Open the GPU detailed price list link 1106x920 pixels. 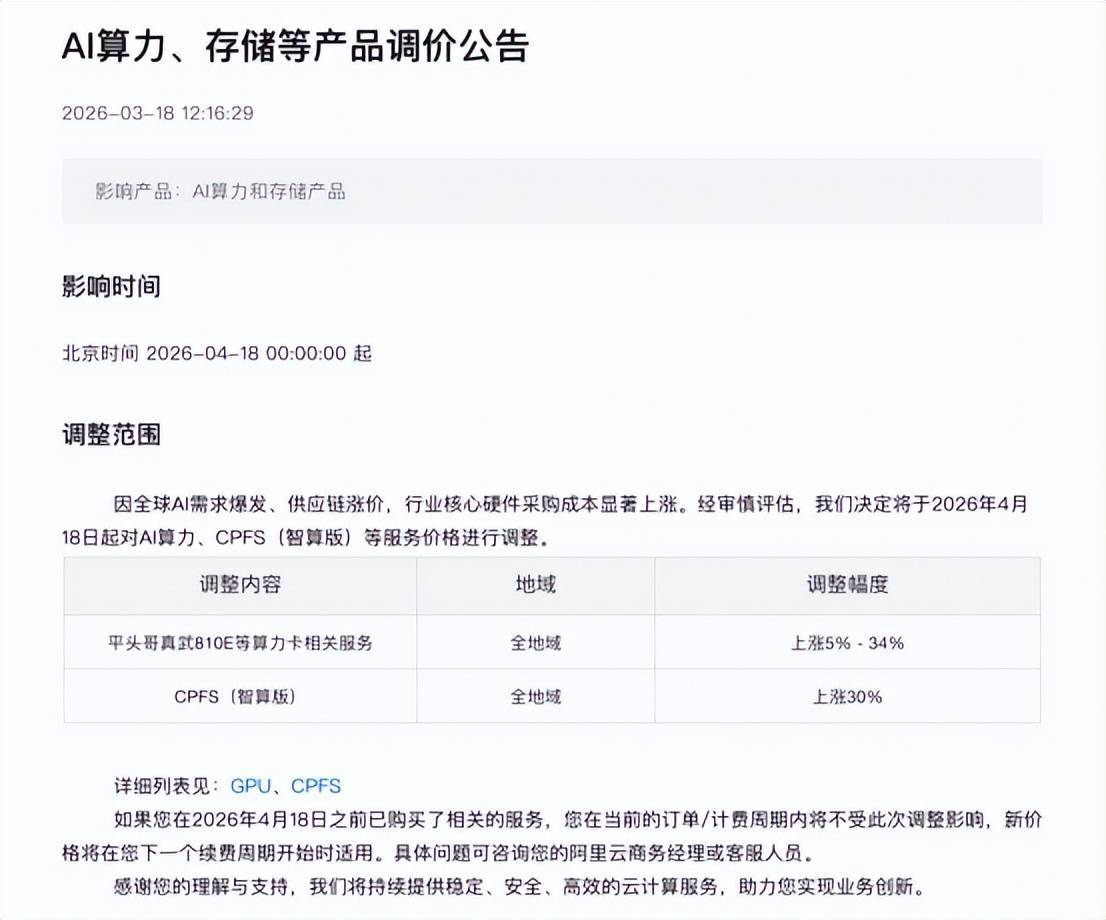click(x=247, y=785)
